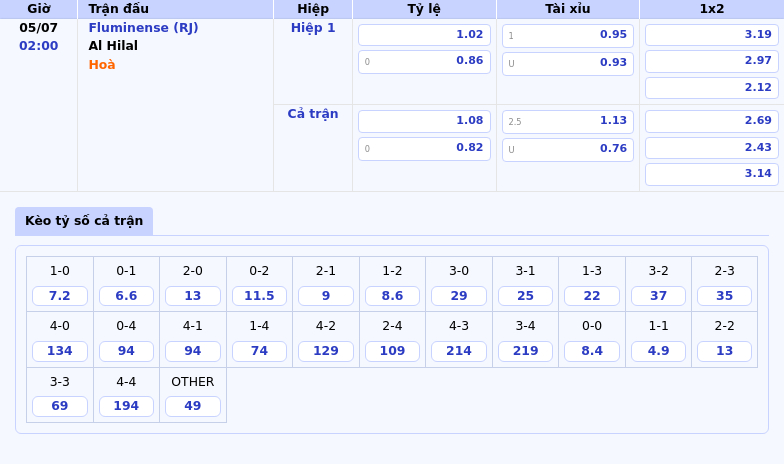Pick Hiệp 1 handicap odds 1.02
This screenshot has width=784, height=464.
[424, 34]
